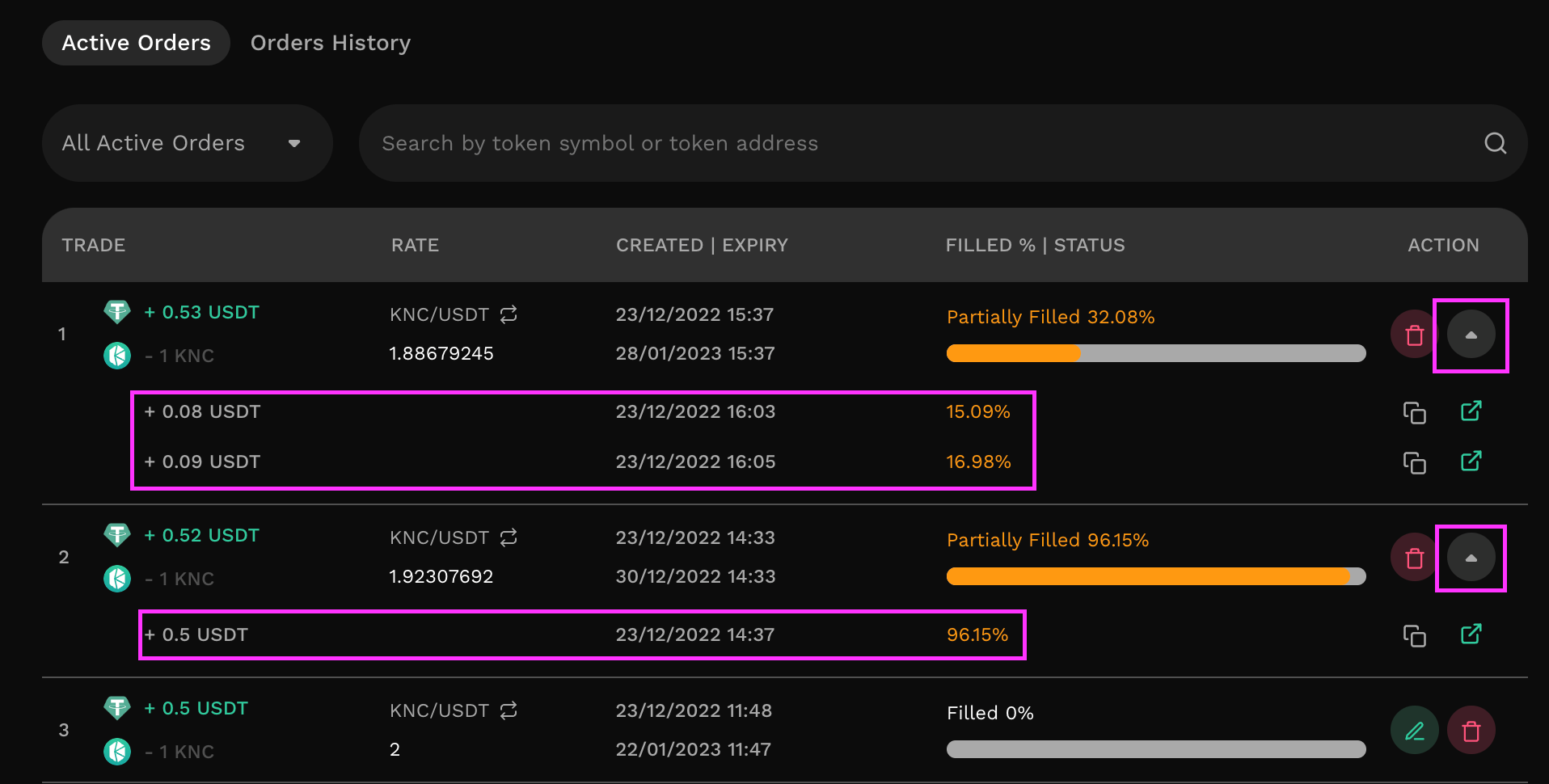Invert the KNC/USDT rate for order 3
The image size is (1549, 784).
509,710
